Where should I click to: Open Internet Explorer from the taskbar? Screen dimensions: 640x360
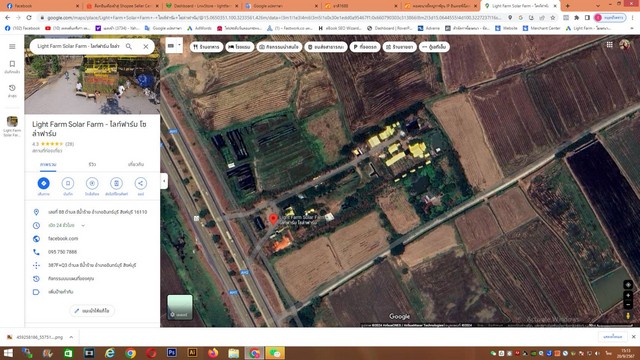110,353
